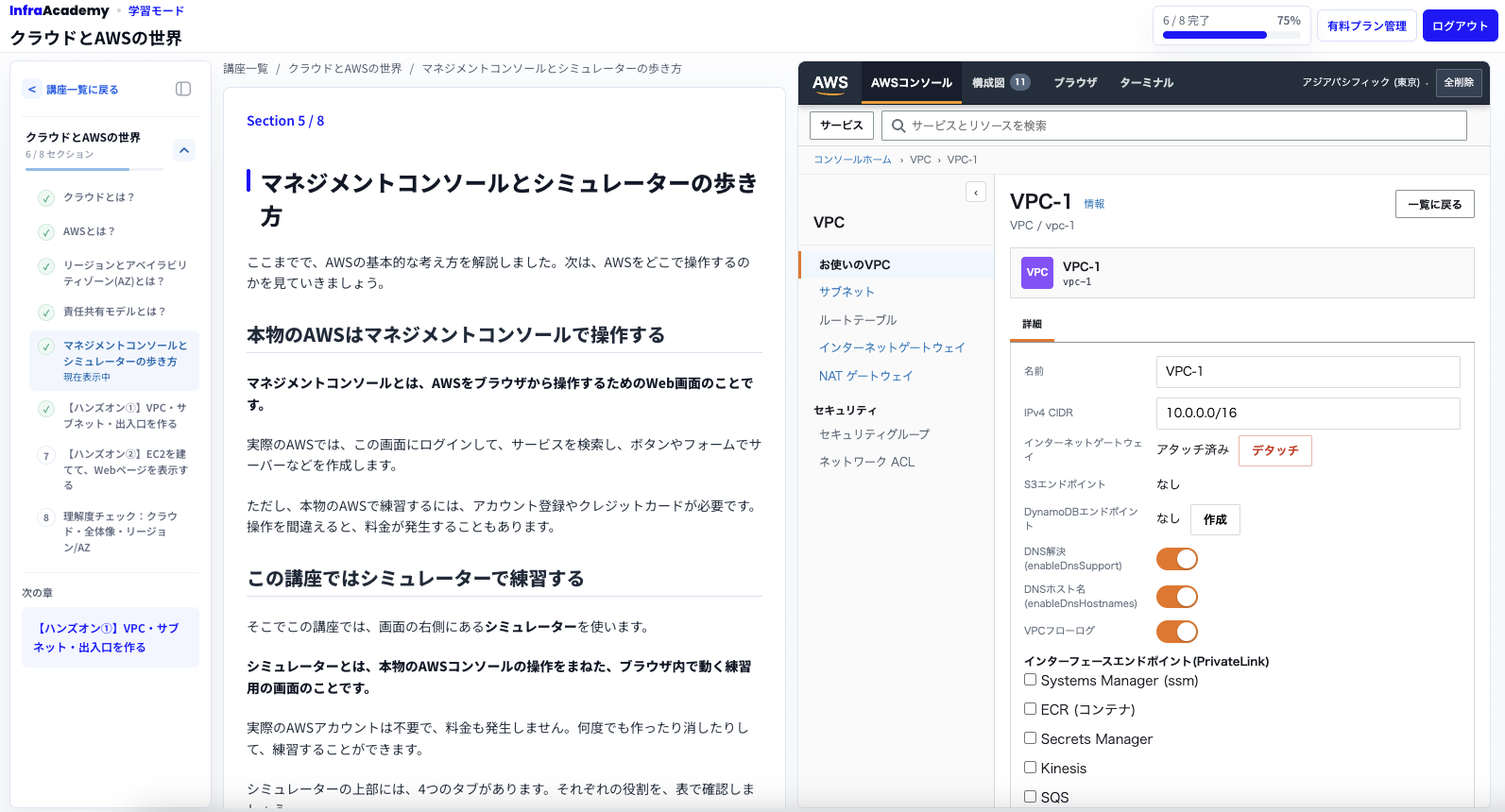This screenshot has height=812, width=1505.
Task: Collapse the クラウドとAWSの世界 chapter chevron
Action: coord(184,150)
